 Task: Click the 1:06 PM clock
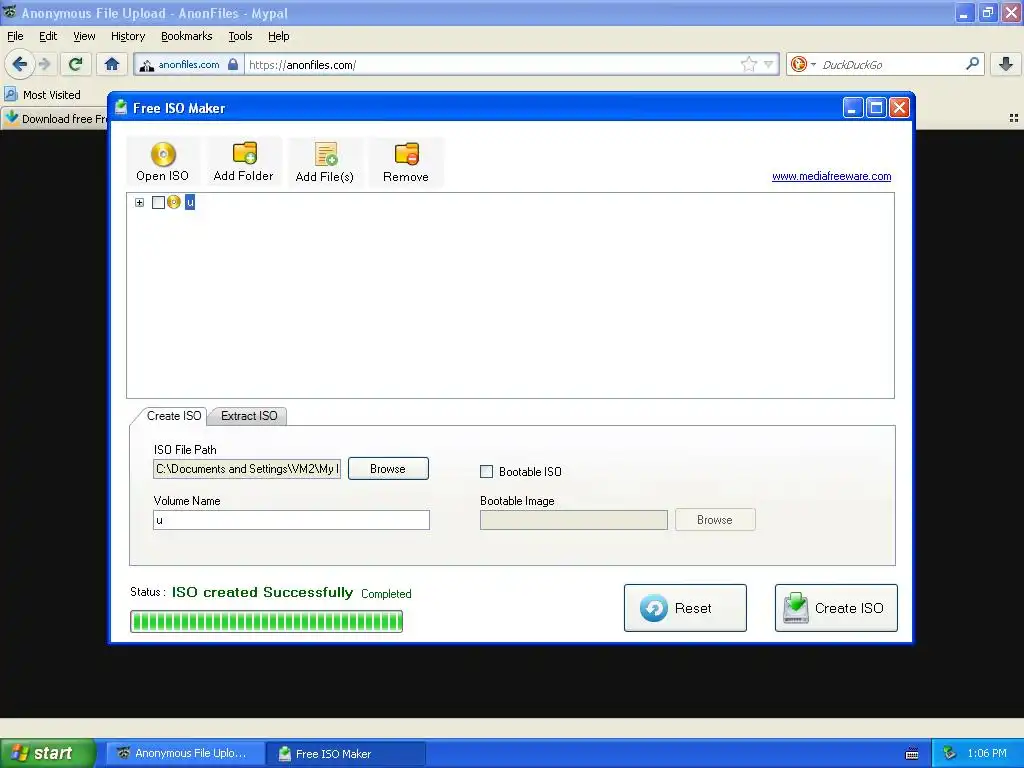[x=987, y=754]
